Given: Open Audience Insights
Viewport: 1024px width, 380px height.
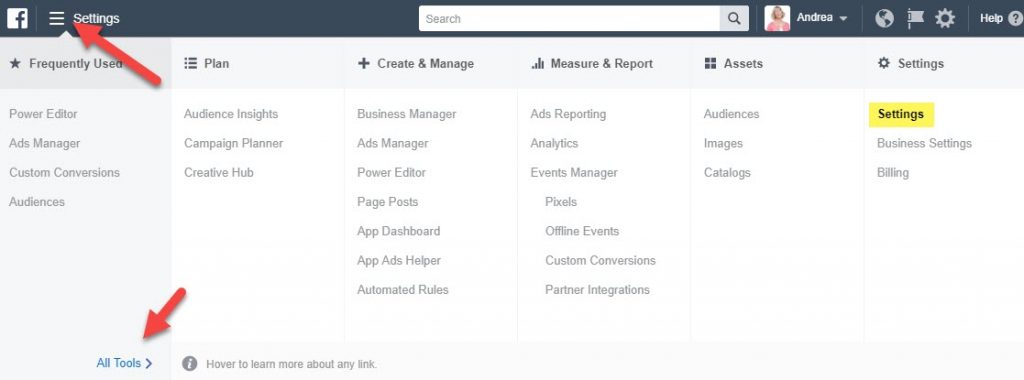Looking at the screenshot, I should (x=231, y=114).
